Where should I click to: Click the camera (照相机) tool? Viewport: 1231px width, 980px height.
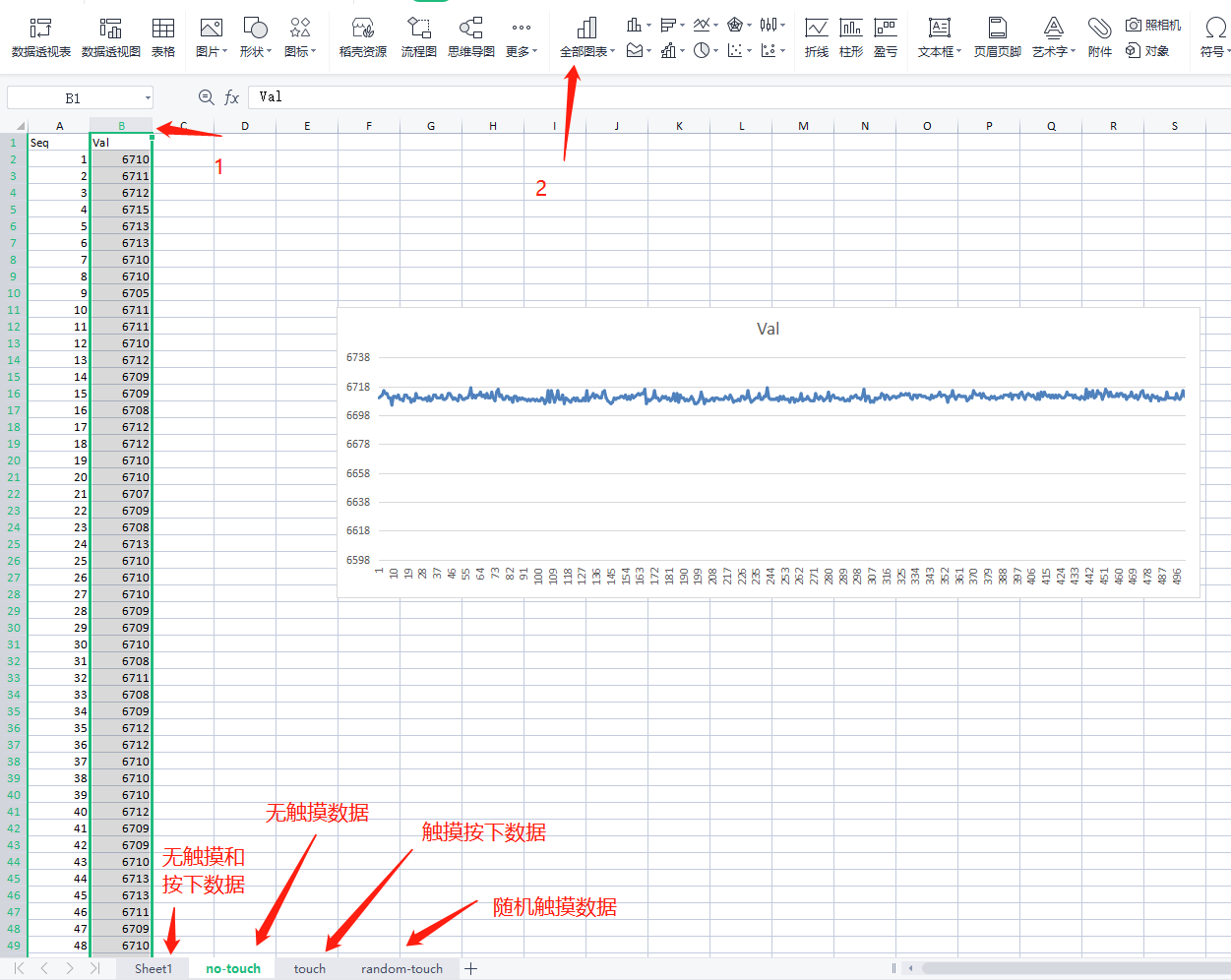point(1153,25)
